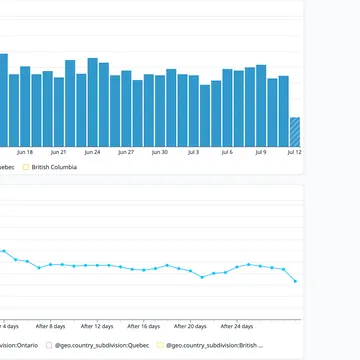Select the bar above the Jul 6 label
This screenshot has height=360, width=360.
pyautogui.click(x=227, y=108)
